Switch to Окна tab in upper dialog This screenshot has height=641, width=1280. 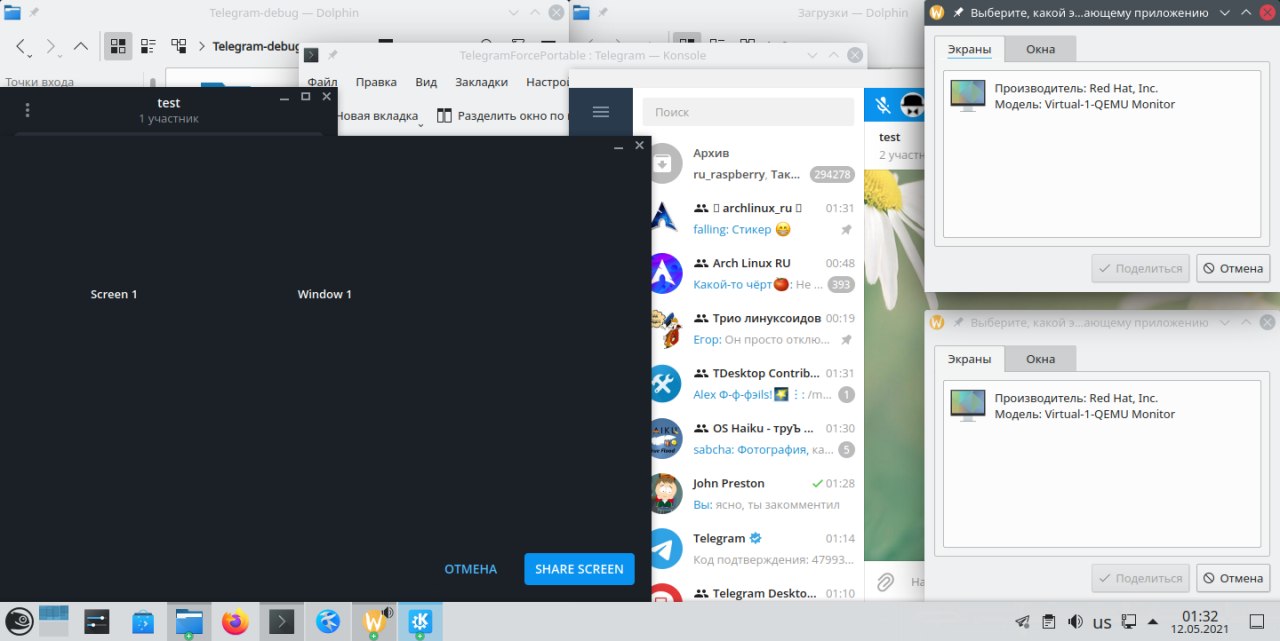(x=1040, y=49)
